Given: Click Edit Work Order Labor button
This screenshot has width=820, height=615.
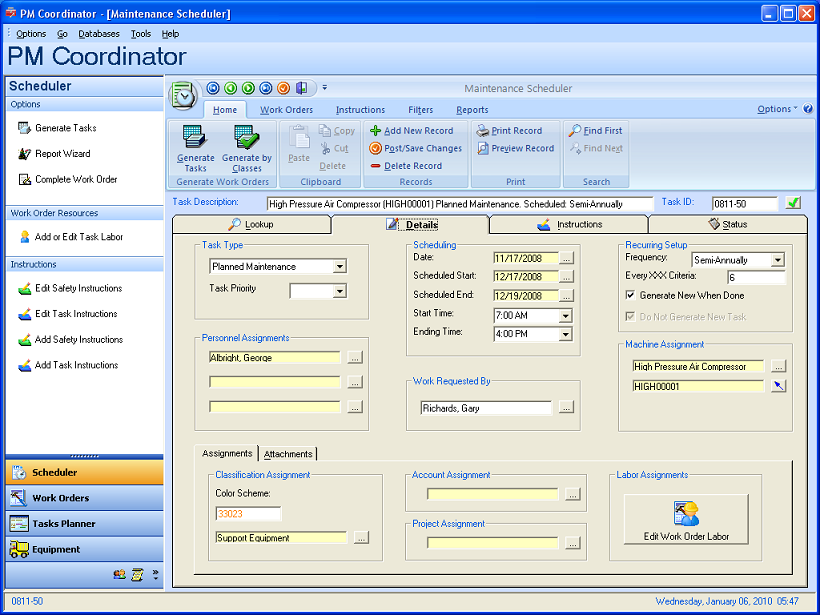Looking at the screenshot, I should pos(686,519).
